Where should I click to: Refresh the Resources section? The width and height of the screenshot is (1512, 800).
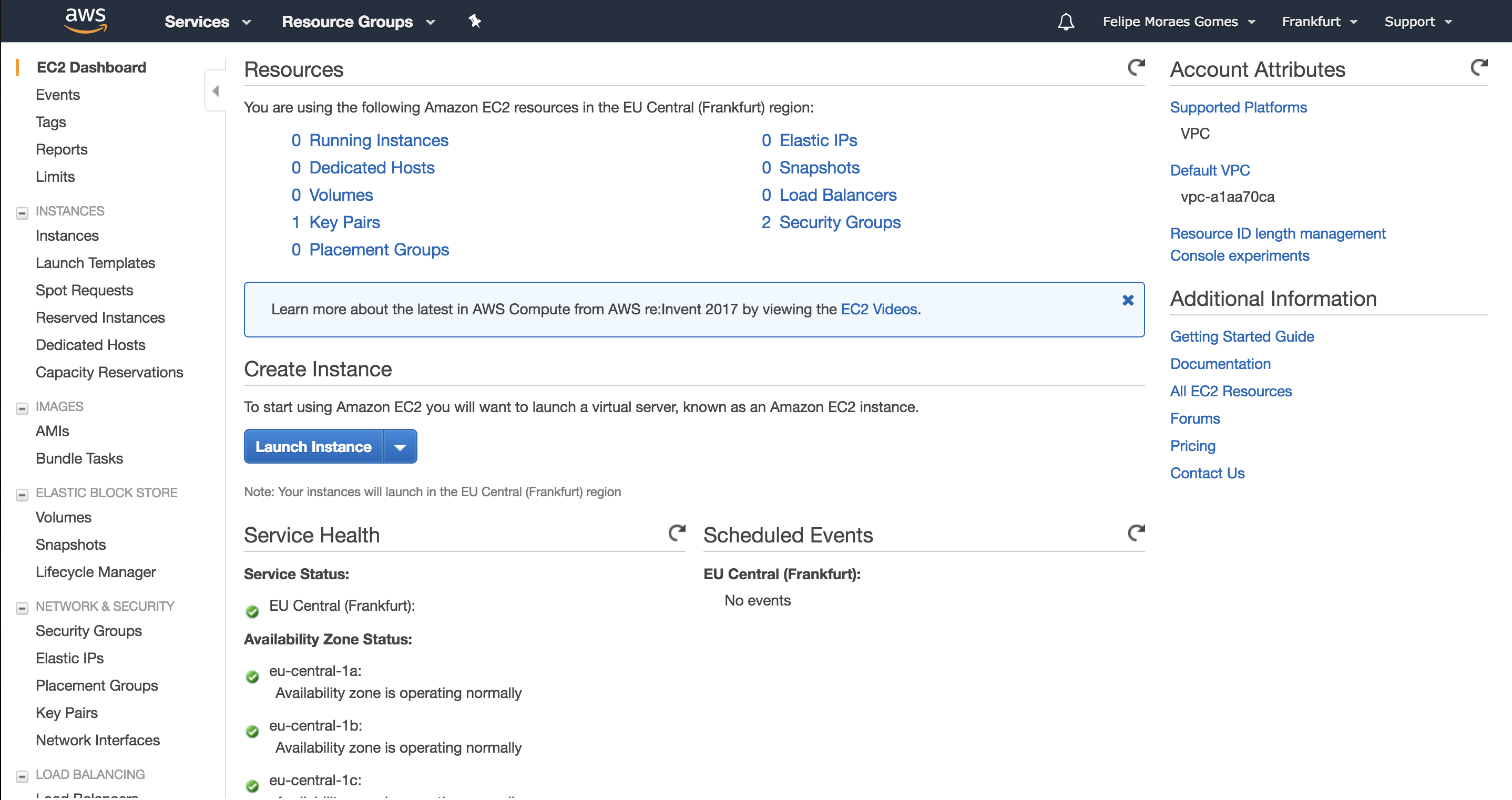tap(1136, 67)
